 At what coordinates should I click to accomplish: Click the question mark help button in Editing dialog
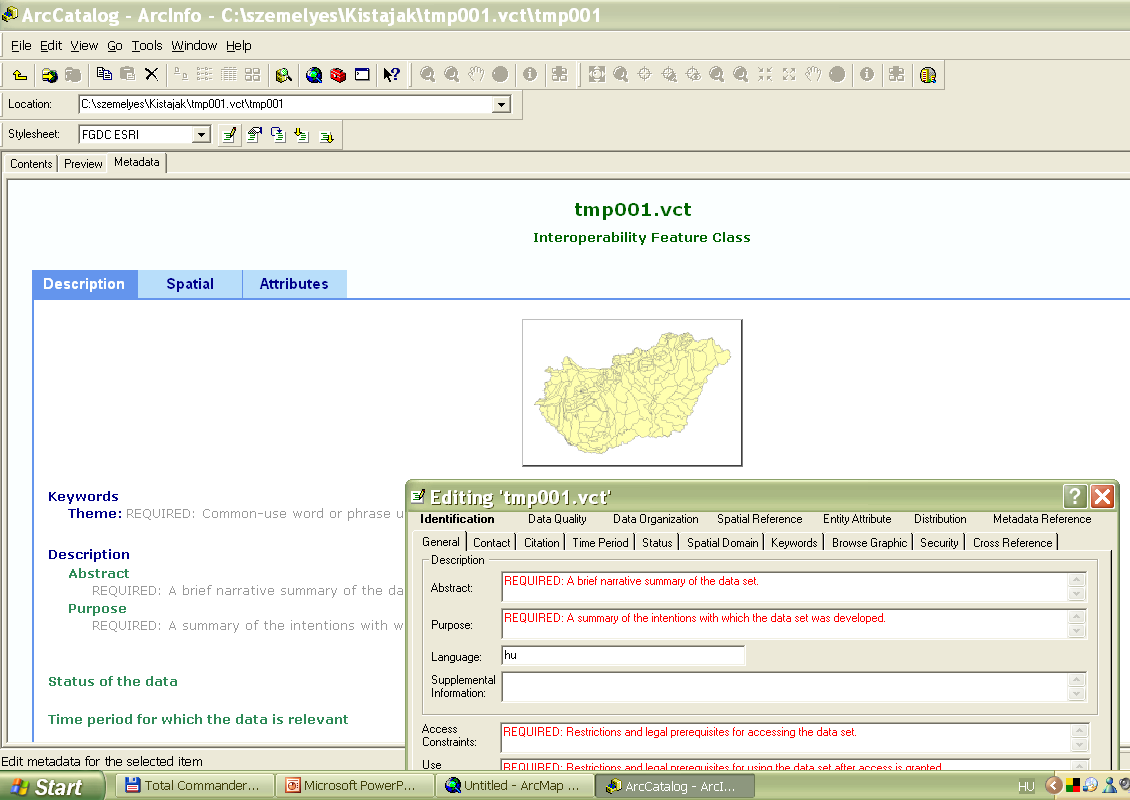pos(1075,496)
